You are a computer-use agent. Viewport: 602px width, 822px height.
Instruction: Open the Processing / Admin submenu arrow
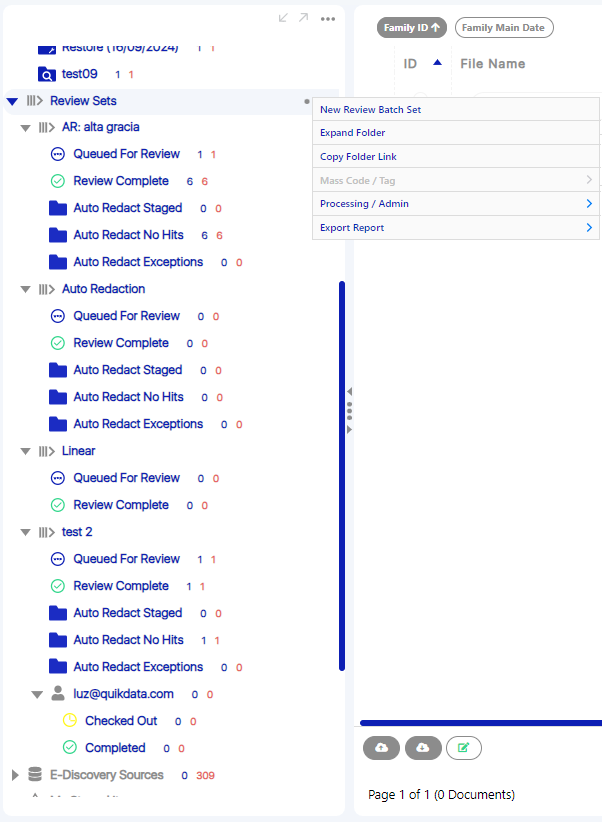coord(589,203)
